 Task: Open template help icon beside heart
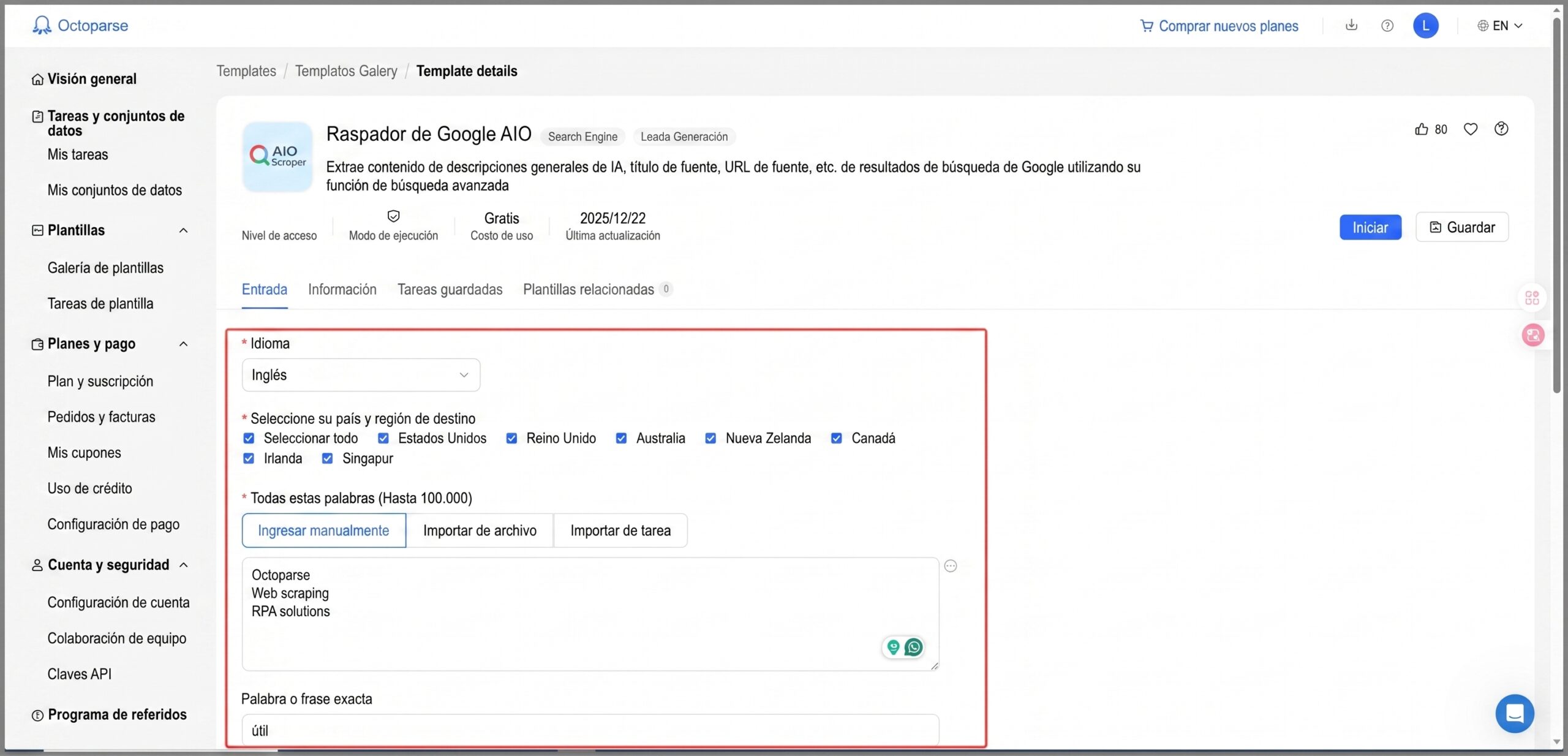[1501, 129]
